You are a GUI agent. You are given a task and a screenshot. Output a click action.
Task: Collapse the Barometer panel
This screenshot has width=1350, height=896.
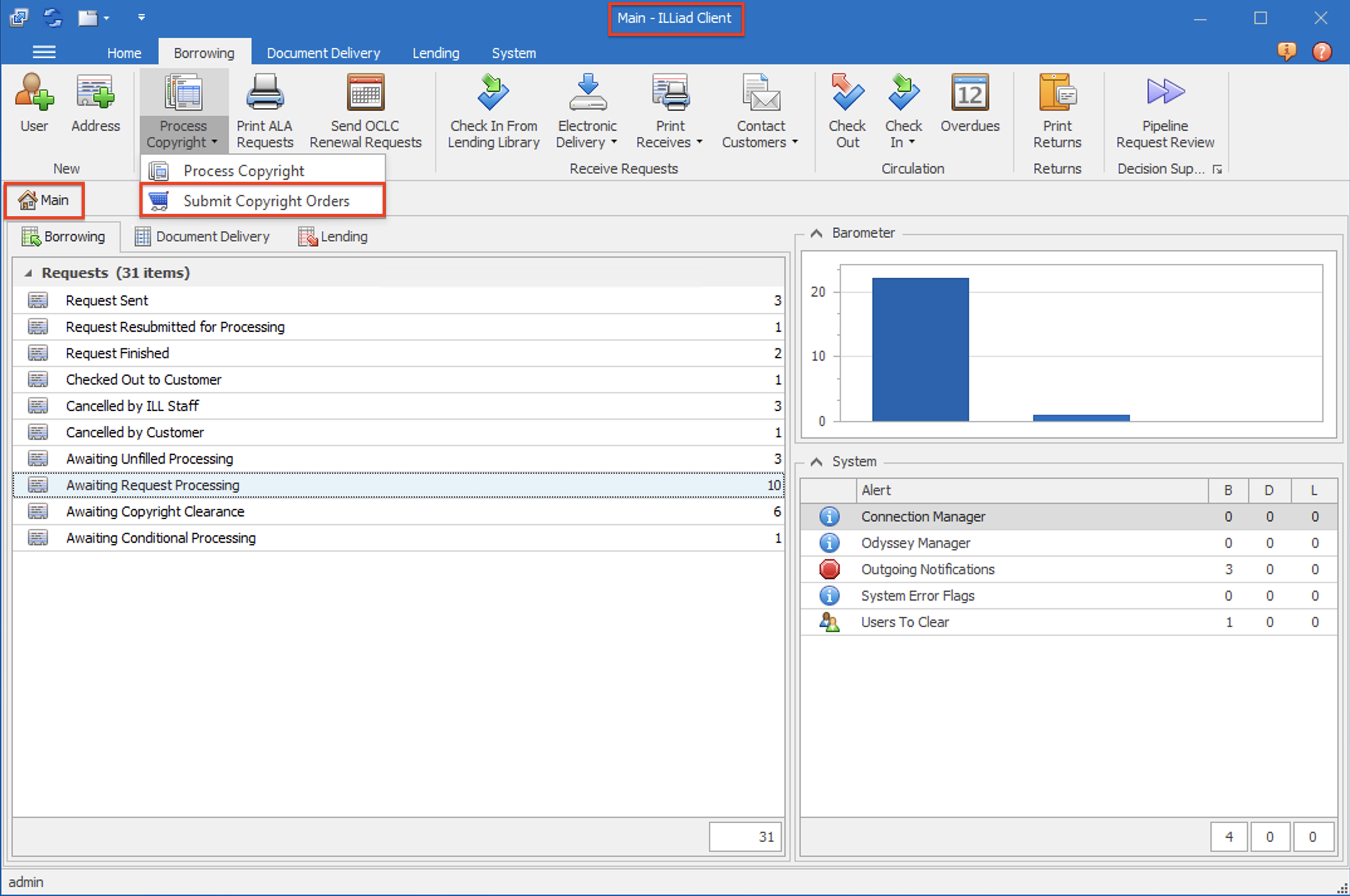pos(815,232)
